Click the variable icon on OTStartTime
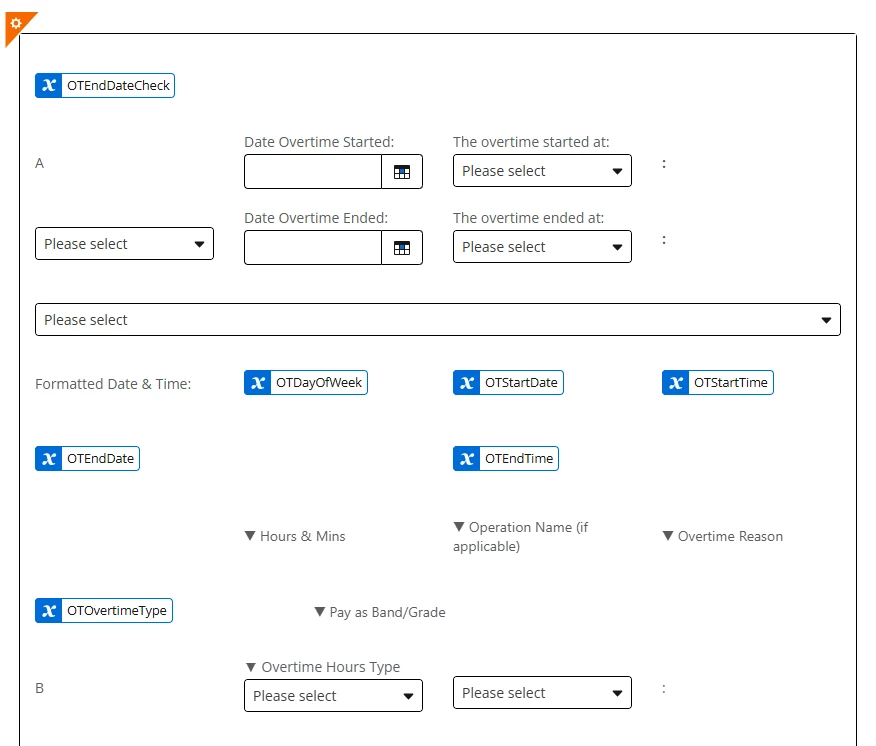Image resolution: width=876 pixels, height=746 pixels. pos(675,383)
